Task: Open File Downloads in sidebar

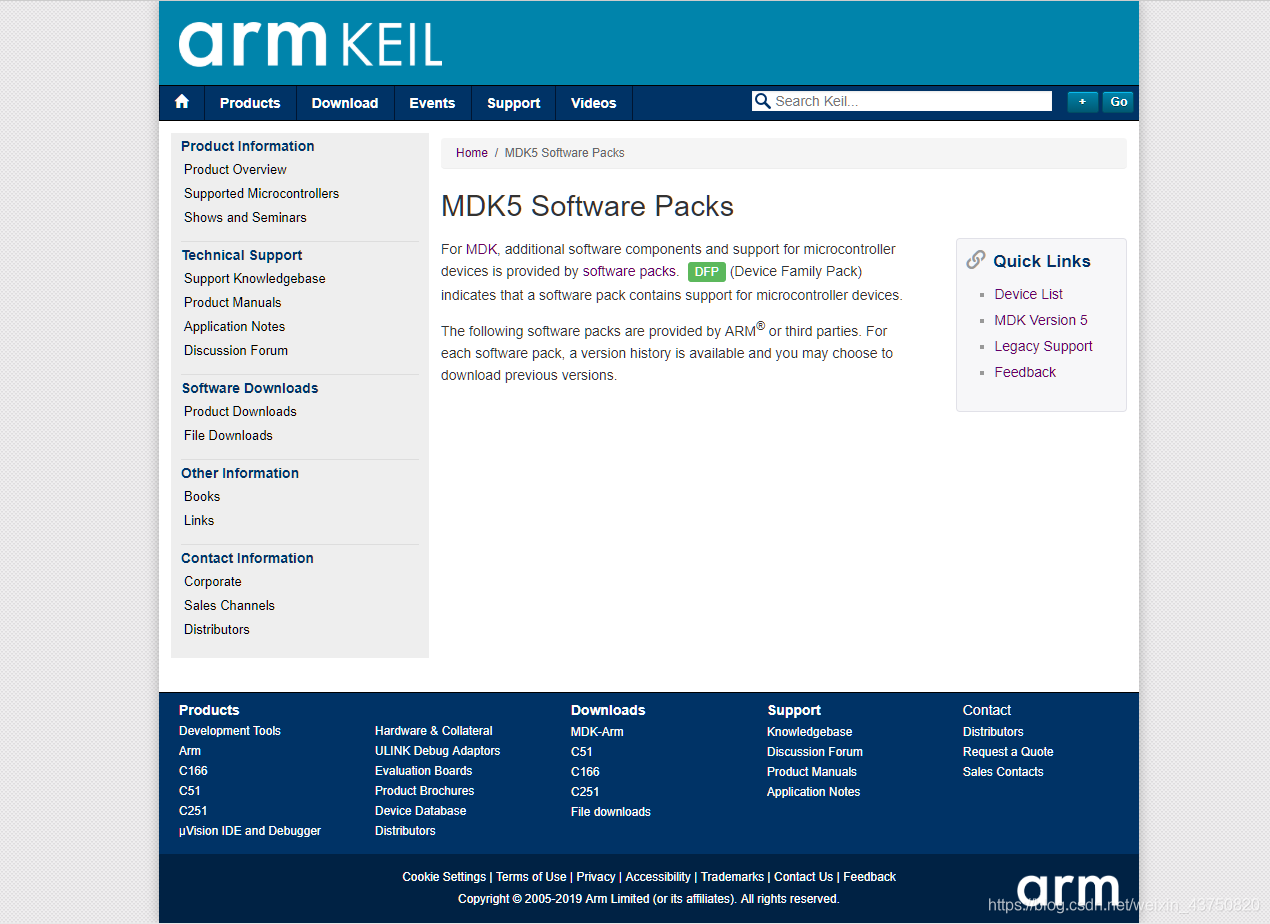Action: (228, 435)
